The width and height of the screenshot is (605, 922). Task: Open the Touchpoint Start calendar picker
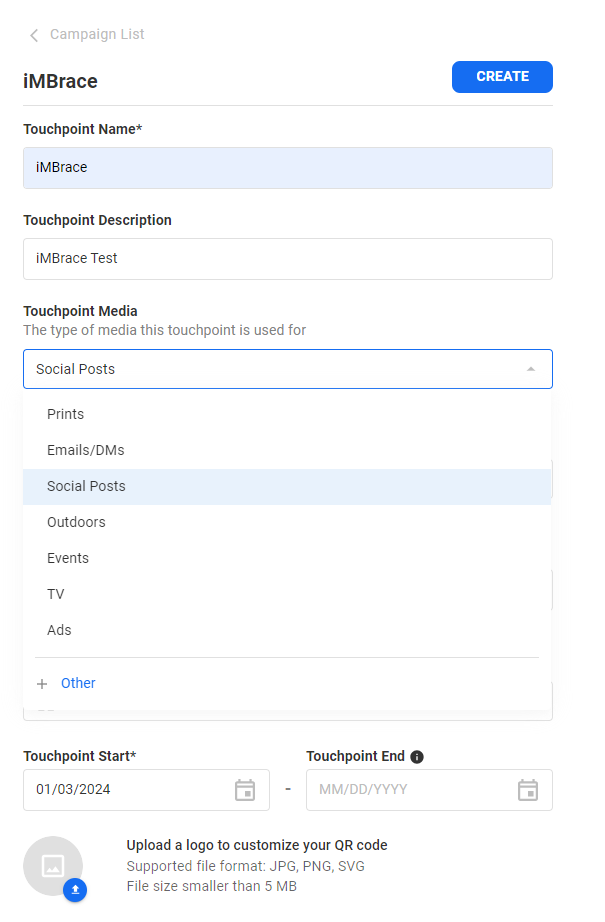click(245, 790)
